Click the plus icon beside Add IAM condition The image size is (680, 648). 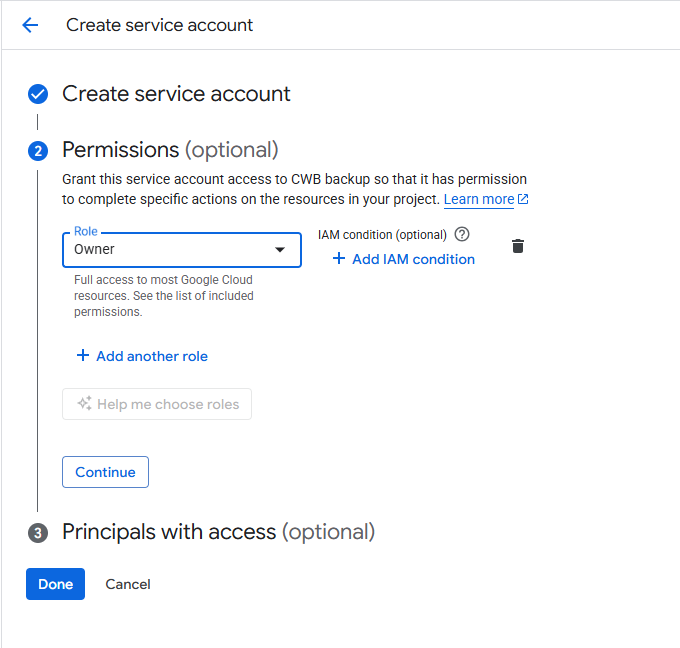[339, 259]
